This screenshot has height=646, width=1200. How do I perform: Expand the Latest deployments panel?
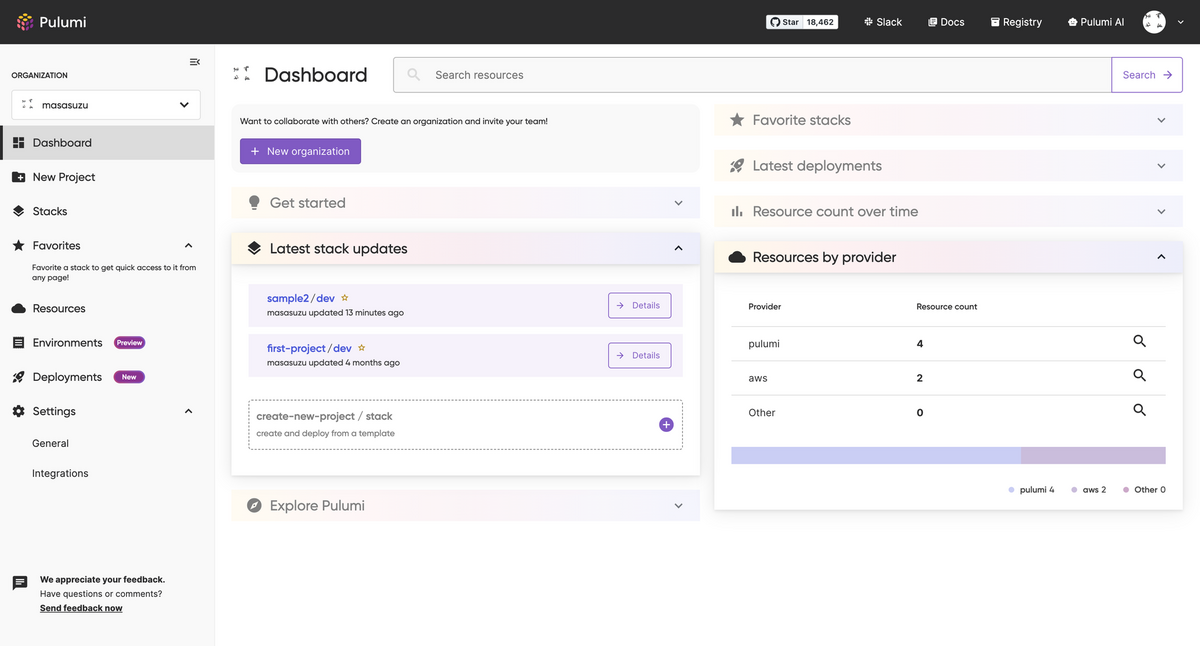pyautogui.click(x=1161, y=166)
